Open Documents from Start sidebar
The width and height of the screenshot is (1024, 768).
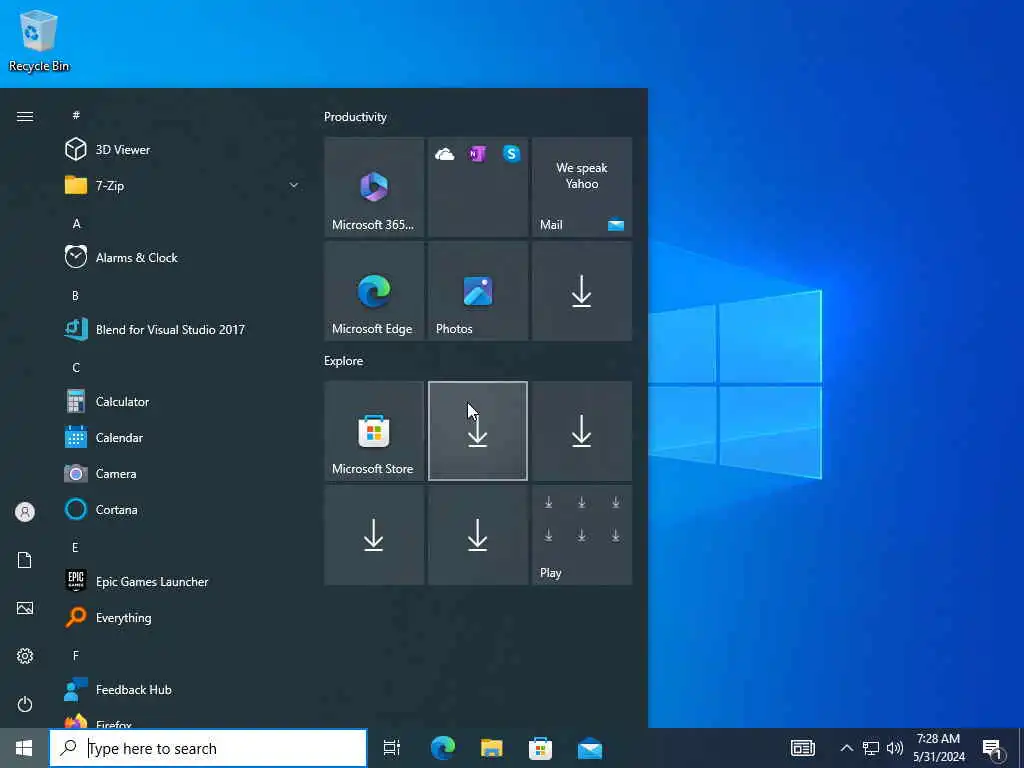[25, 560]
